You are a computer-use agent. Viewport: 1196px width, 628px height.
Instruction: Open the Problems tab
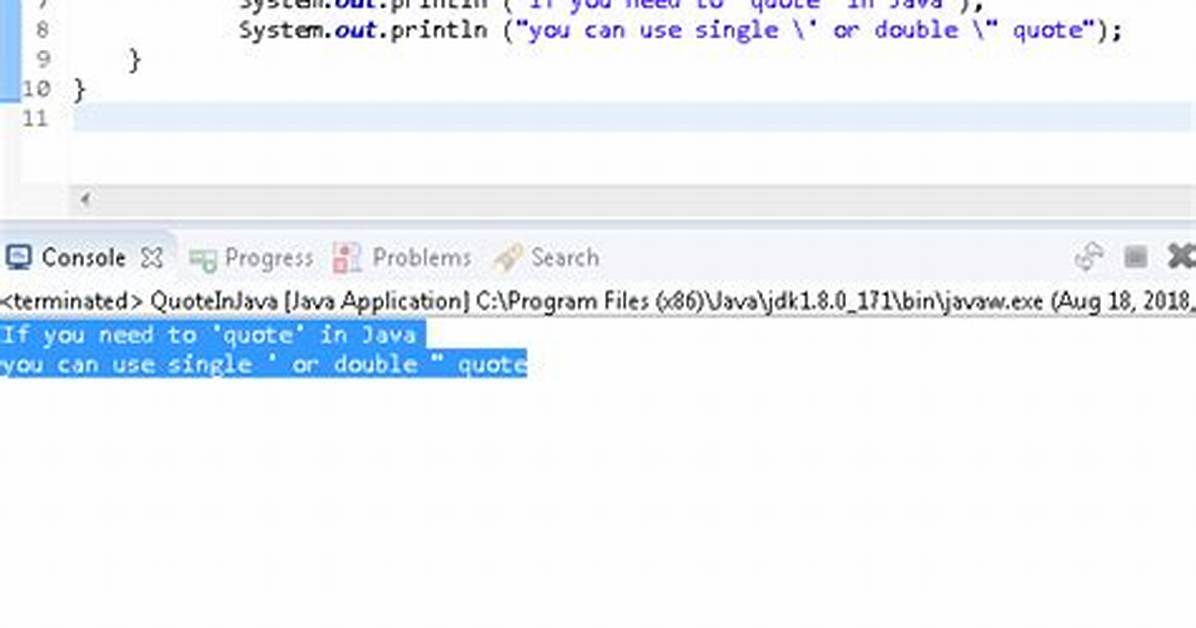tap(402, 258)
